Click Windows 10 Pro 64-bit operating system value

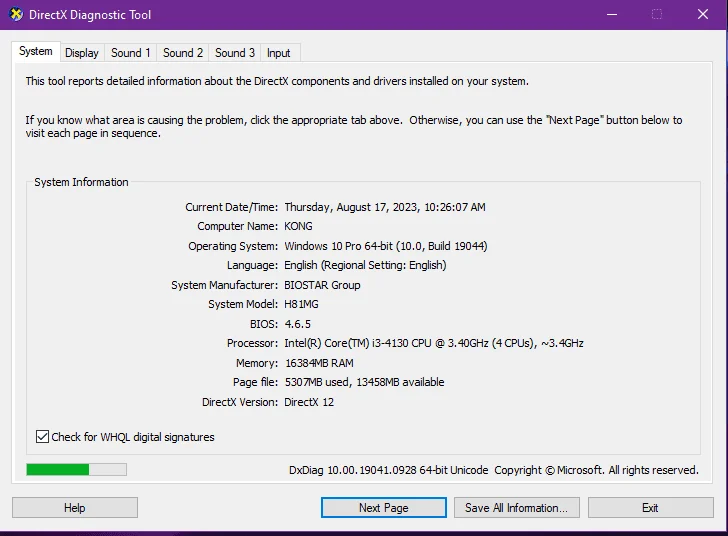coord(386,246)
